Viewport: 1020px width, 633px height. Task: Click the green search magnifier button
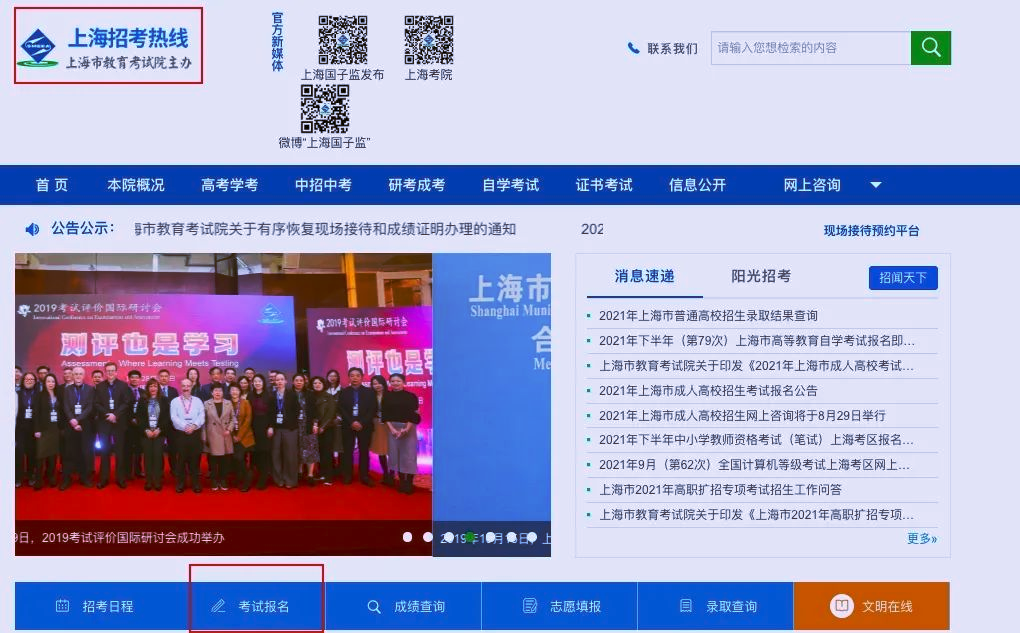[929, 47]
